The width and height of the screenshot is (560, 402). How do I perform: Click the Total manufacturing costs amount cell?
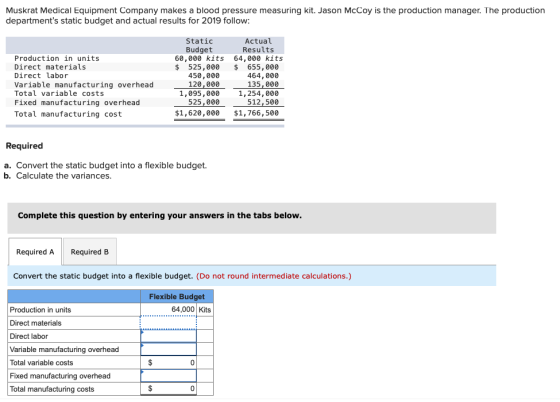point(168,388)
